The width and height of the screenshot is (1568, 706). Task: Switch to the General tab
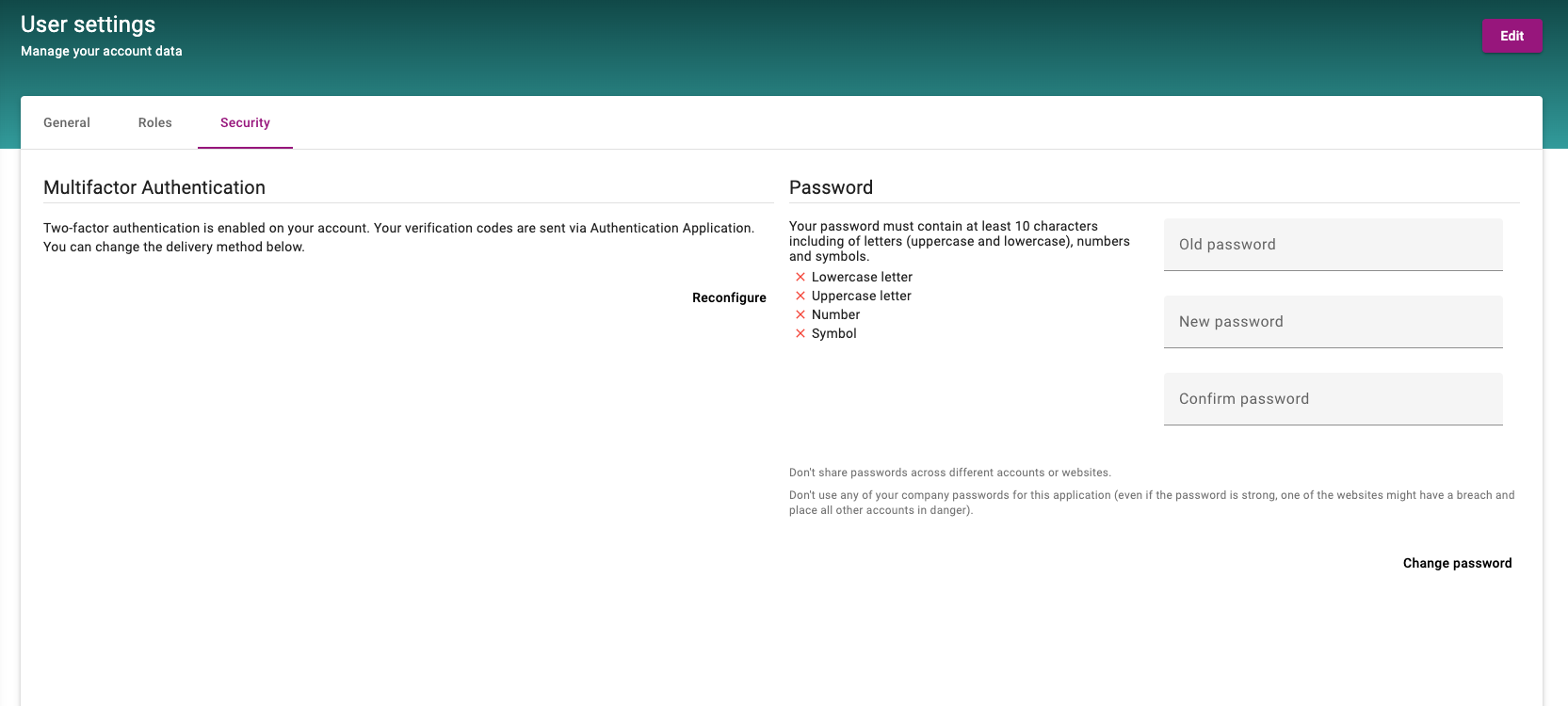(x=67, y=122)
